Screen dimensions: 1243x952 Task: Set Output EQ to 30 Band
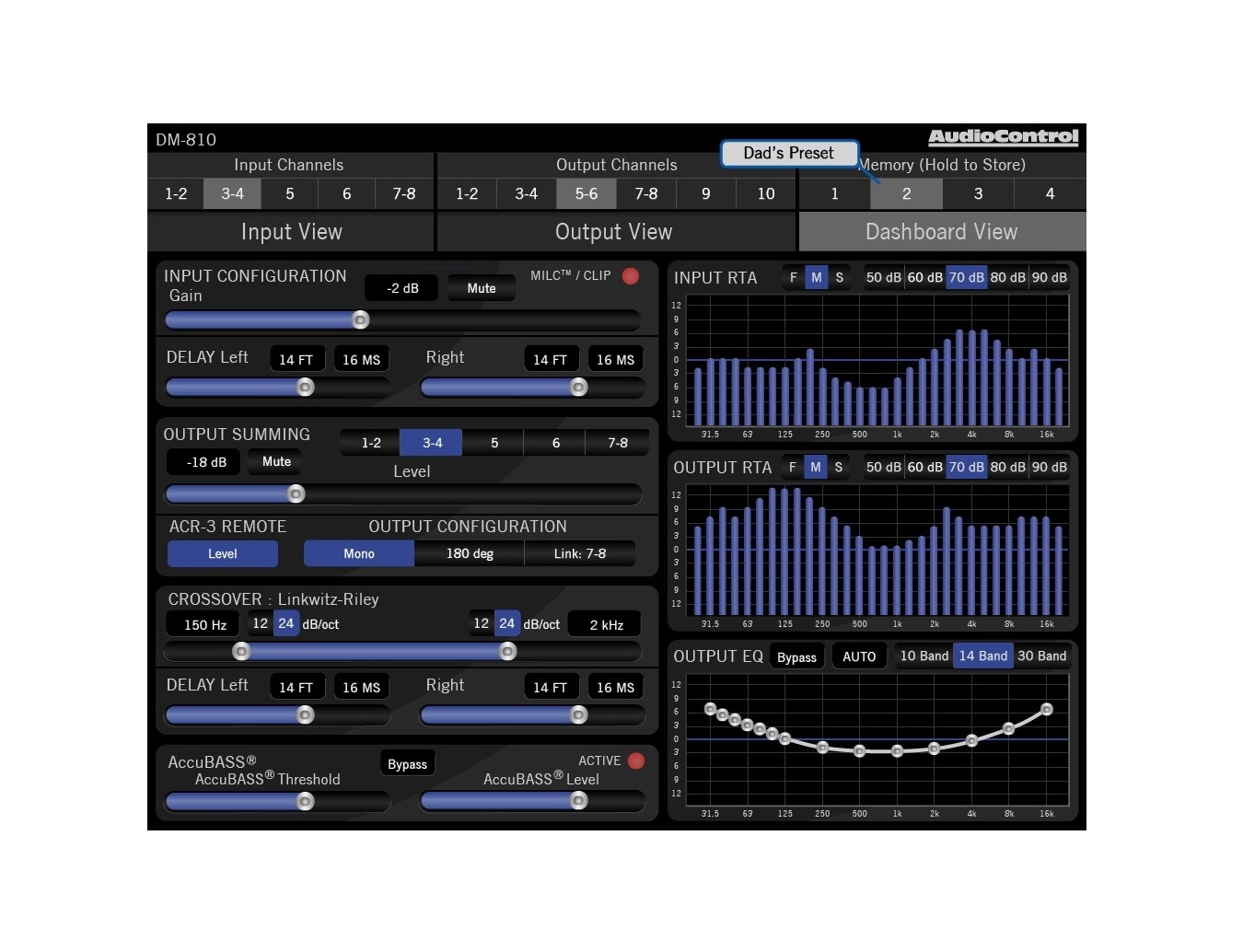click(1041, 656)
